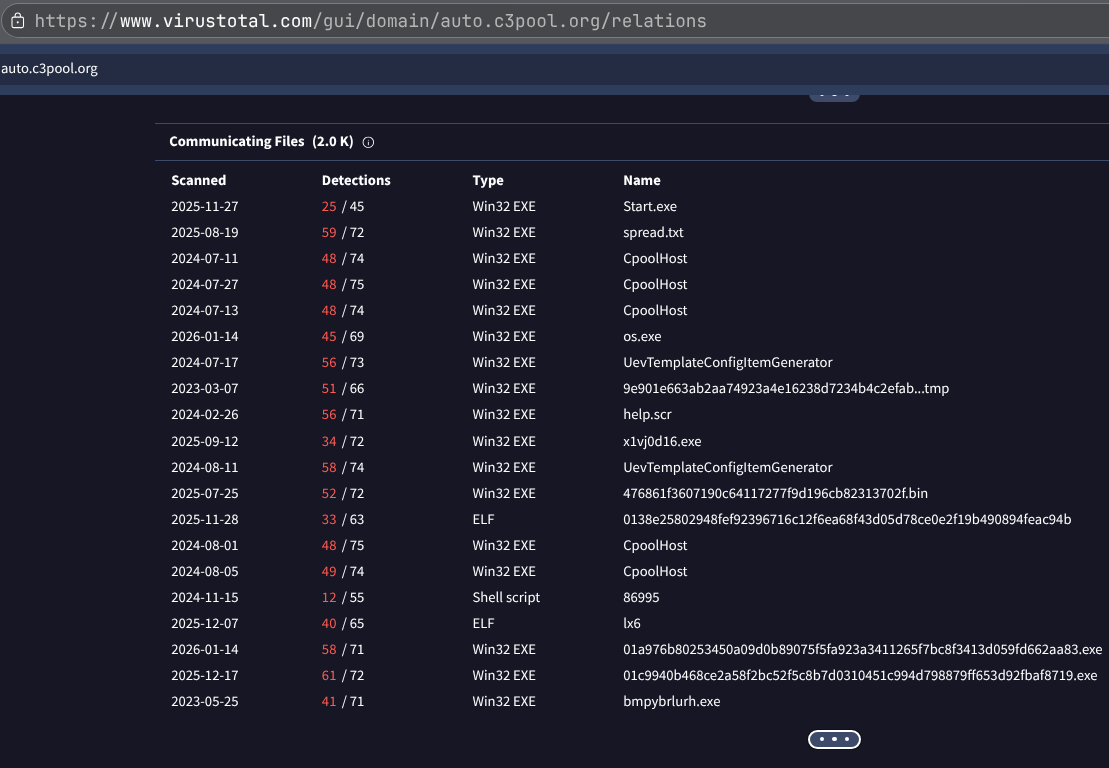The width and height of the screenshot is (1109, 768).
Task: Open the 476861f3607190c...bin file entry
Action: (x=775, y=494)
